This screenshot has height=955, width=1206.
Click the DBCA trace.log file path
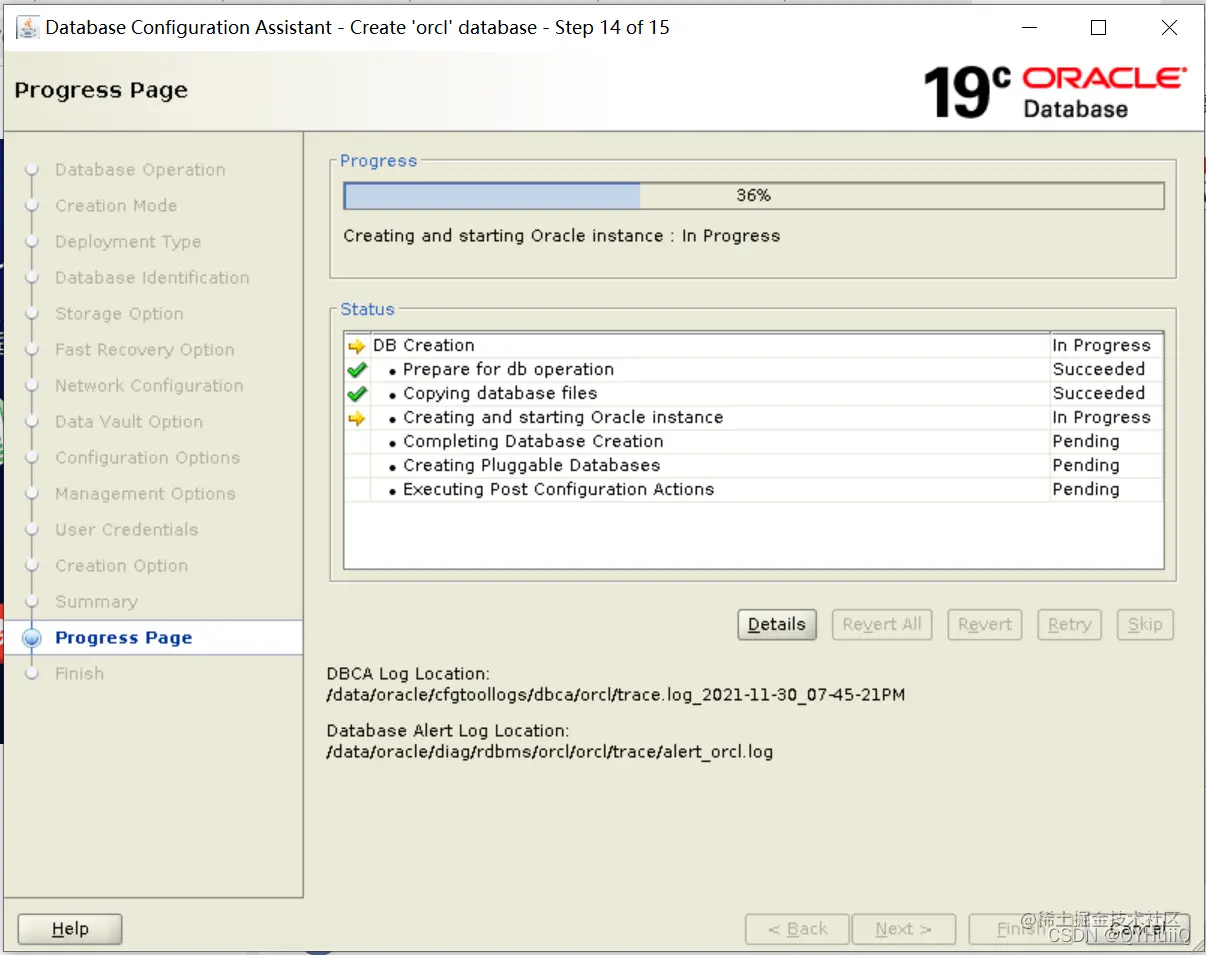615,695
